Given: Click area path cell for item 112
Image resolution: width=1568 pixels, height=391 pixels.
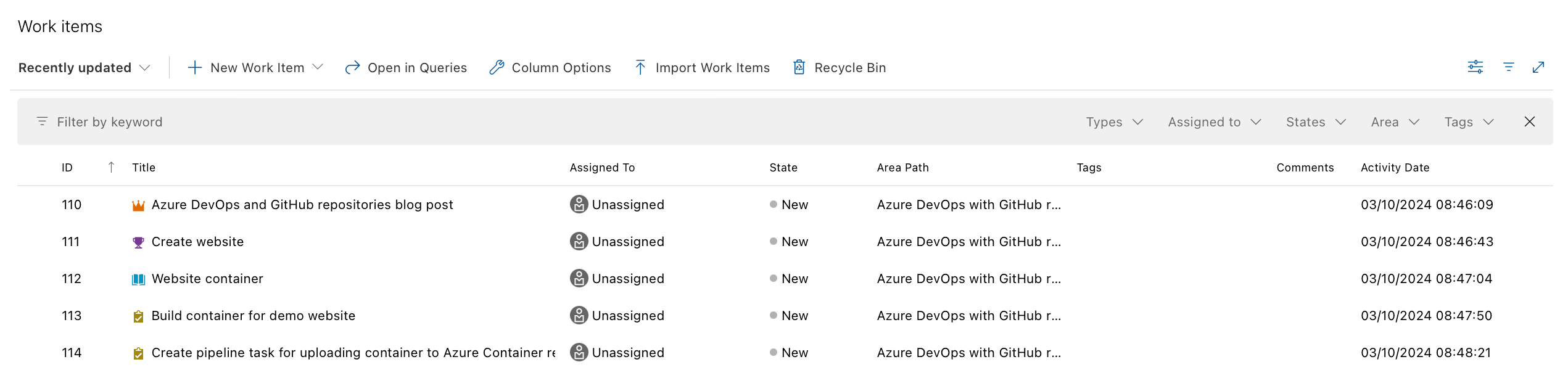Looking at the screenshot, I should pyautogui.click(x=969, y=279).
